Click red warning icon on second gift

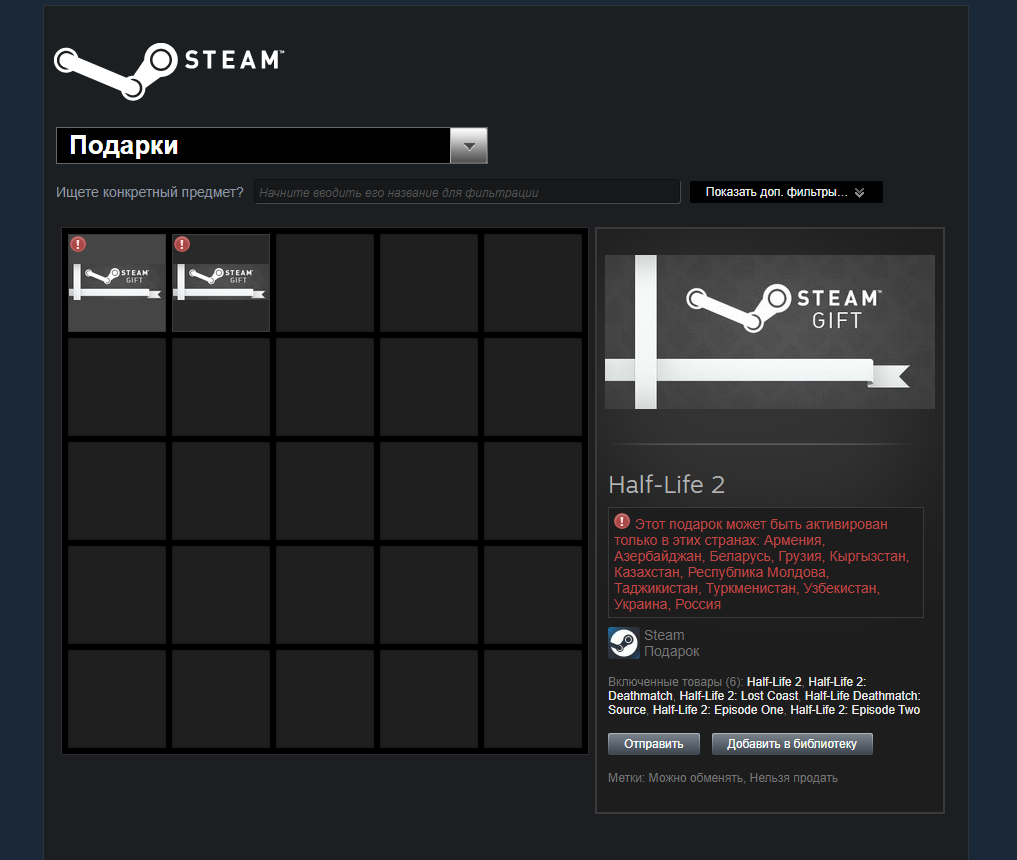click(182, 245)
